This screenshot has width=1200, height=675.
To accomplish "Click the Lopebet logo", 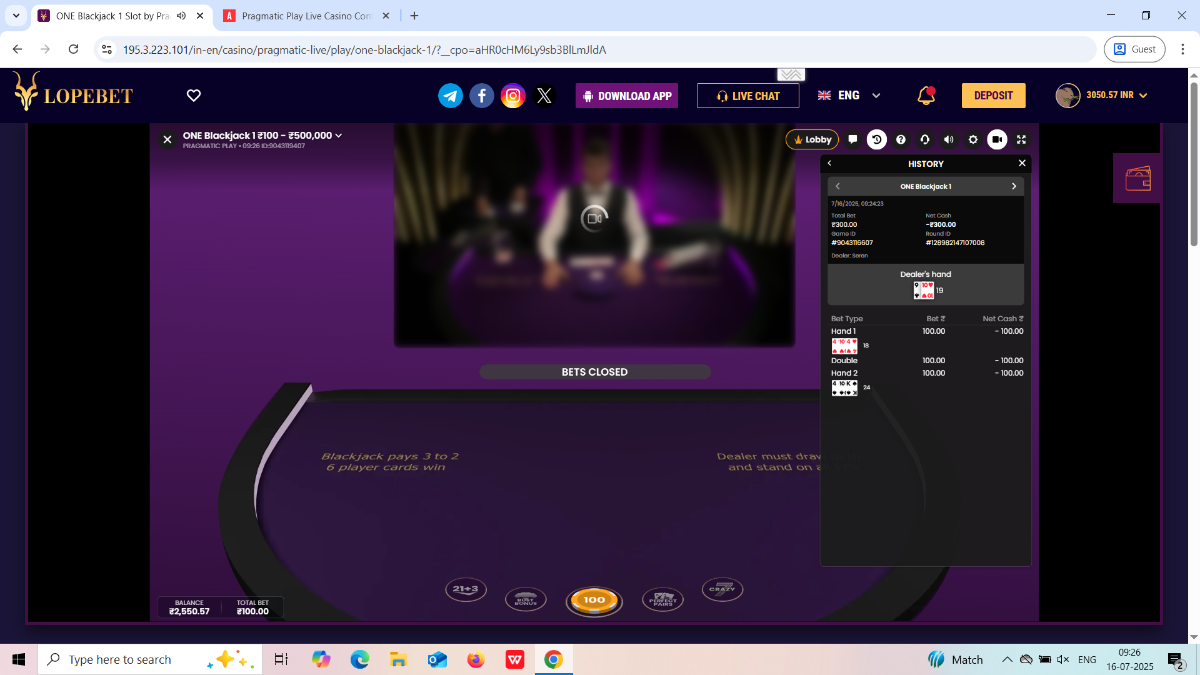I will pyautogui.click(x=73, y=92).
